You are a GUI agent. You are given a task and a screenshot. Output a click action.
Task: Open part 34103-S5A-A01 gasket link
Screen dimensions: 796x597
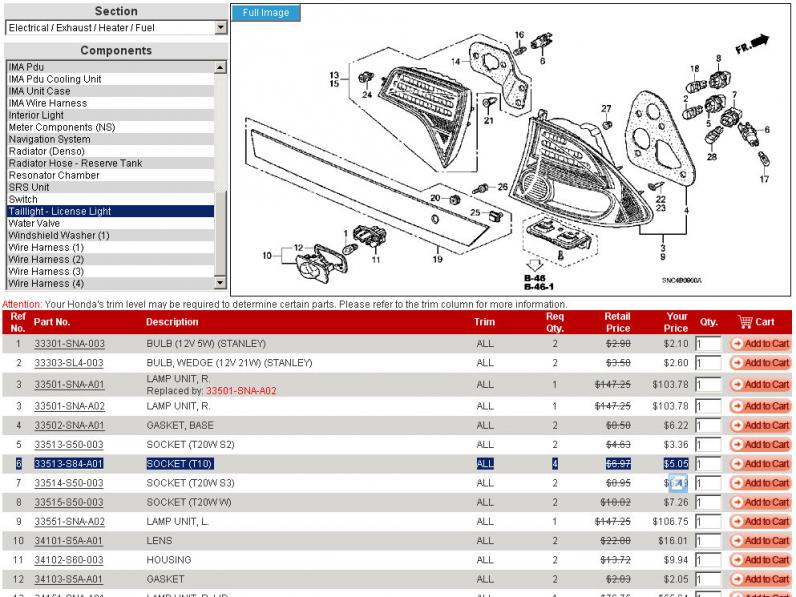[x=69, y=579]
